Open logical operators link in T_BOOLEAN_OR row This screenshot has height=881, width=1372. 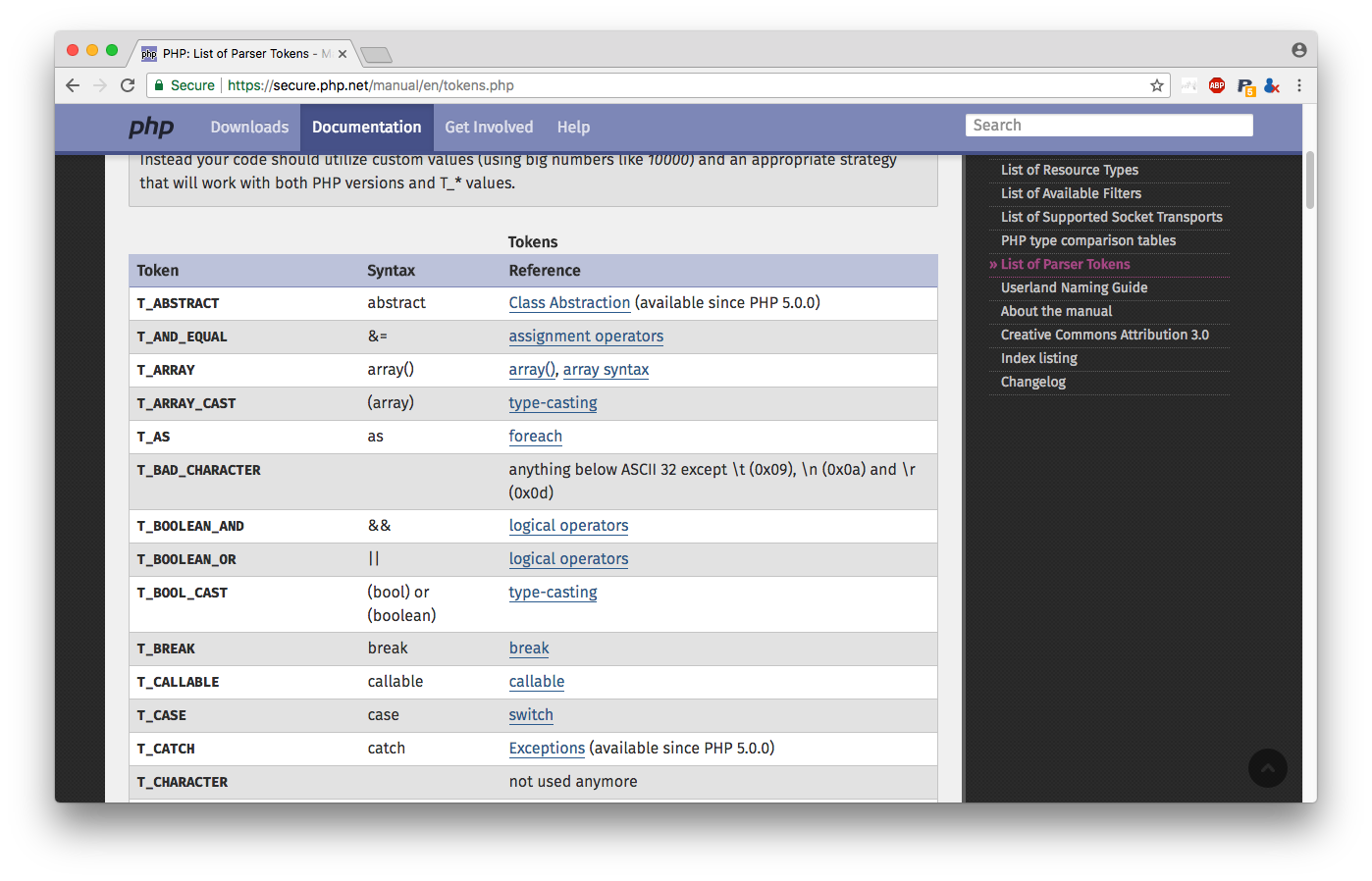tap(568, 559)
